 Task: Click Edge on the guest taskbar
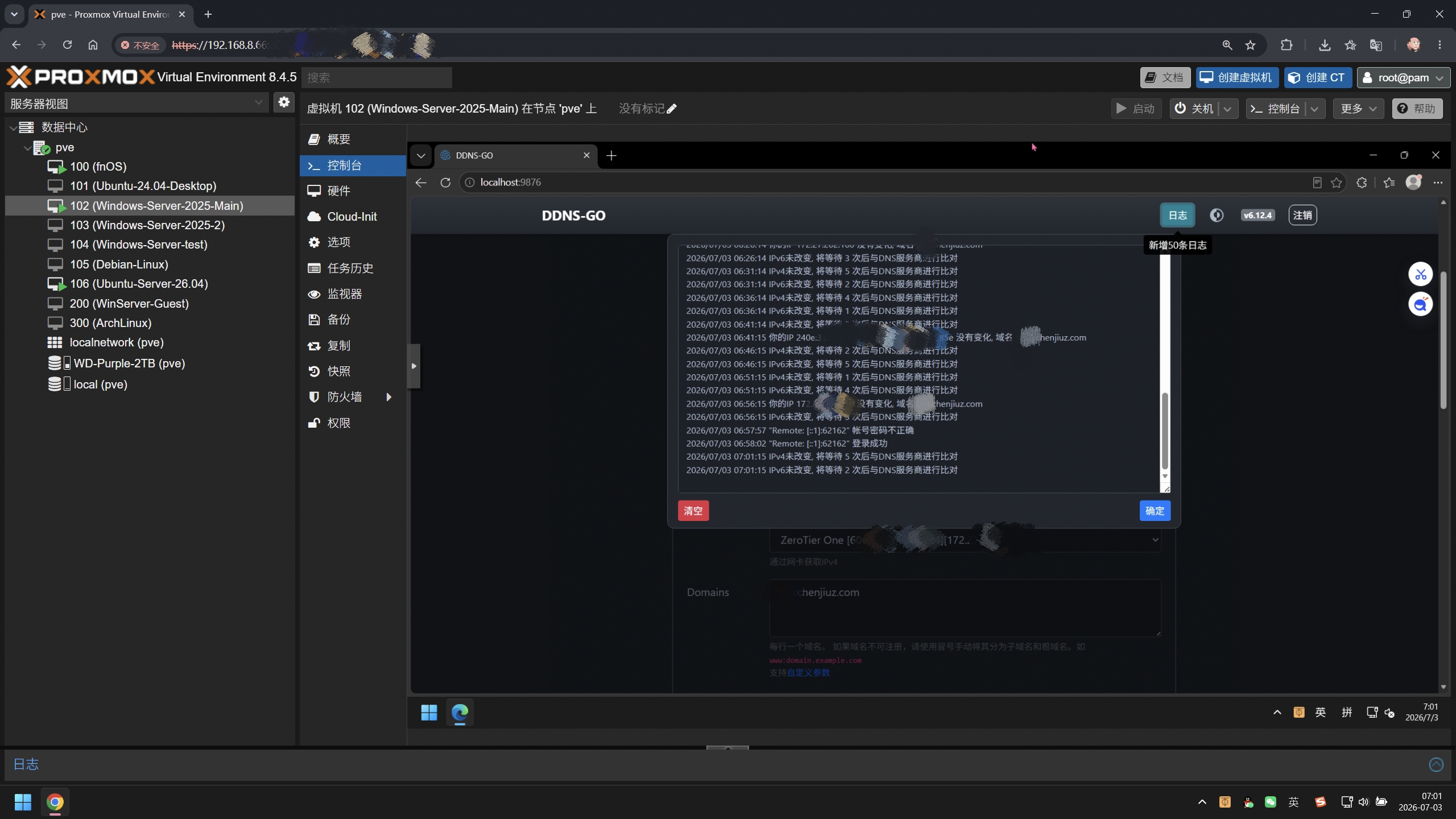coord(460,712)
